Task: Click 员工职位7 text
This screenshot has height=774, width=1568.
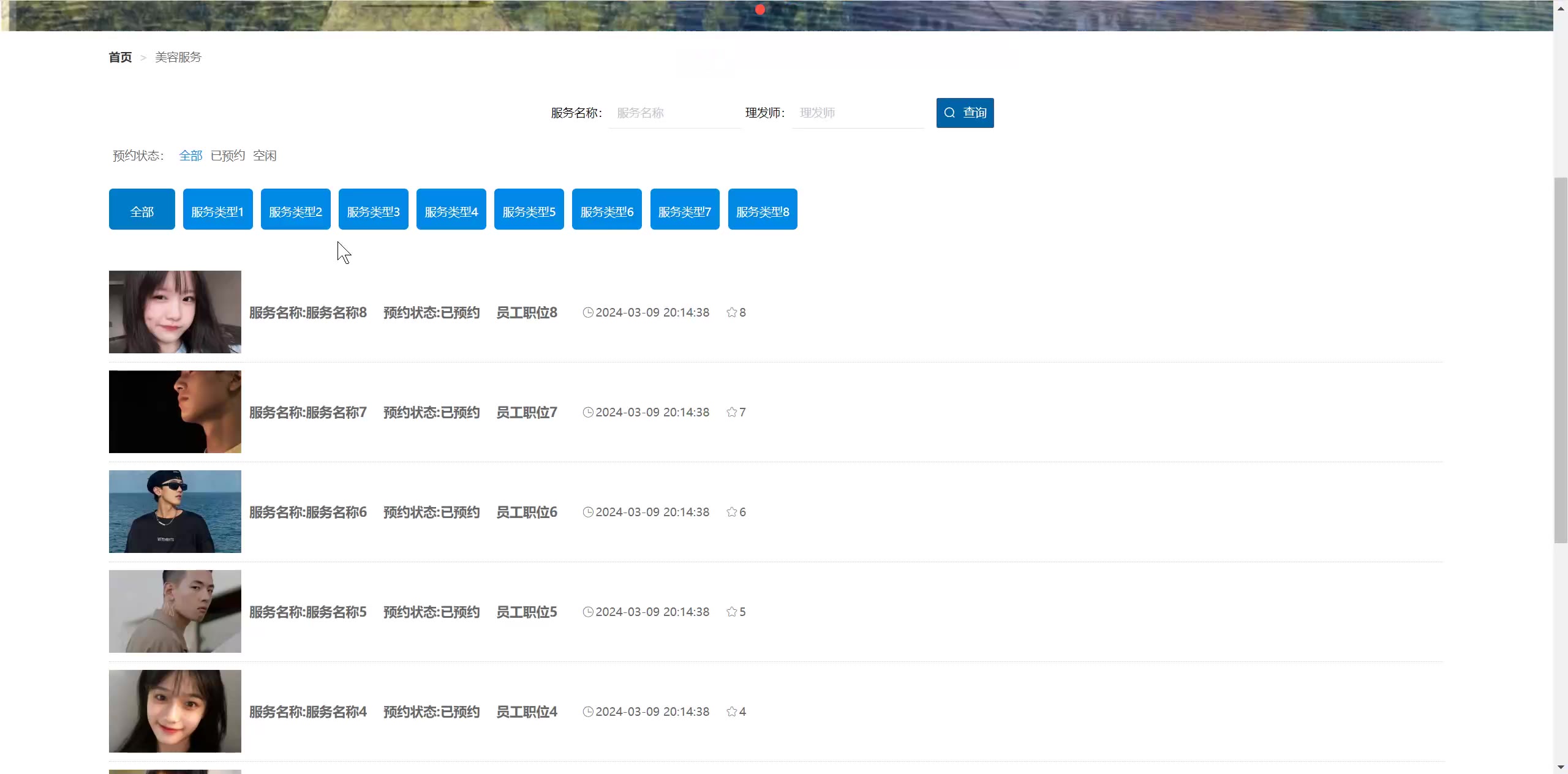Action: click(527, 412)
